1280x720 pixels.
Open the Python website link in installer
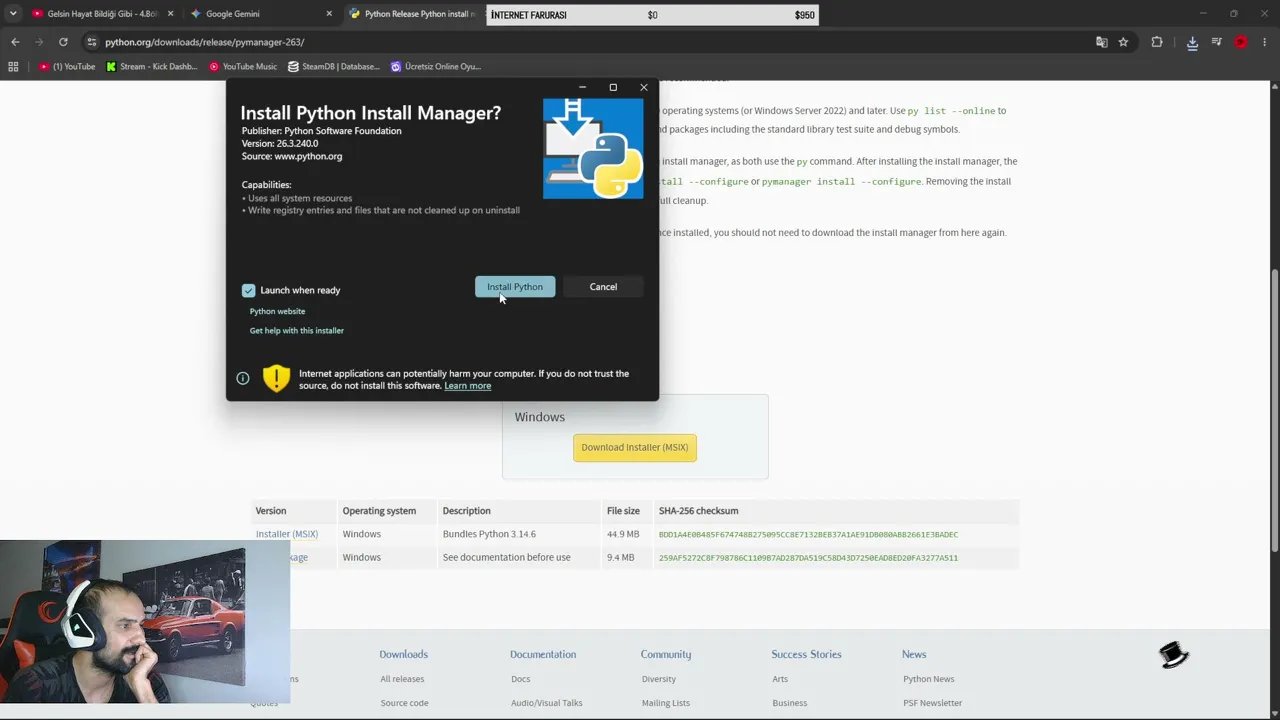[x=277, y=311]
